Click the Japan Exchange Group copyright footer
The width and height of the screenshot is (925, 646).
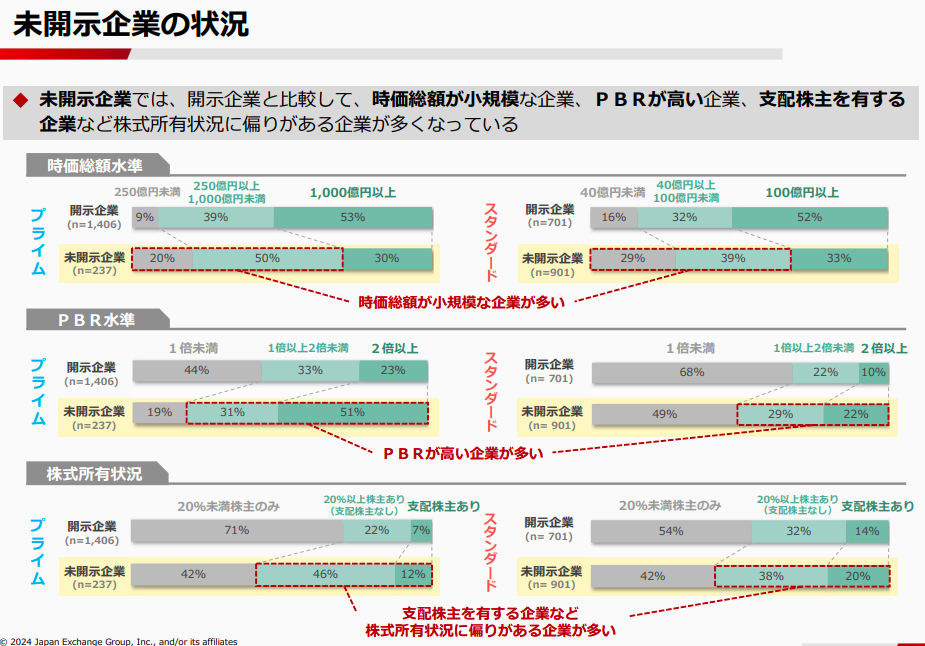point(119,641)
